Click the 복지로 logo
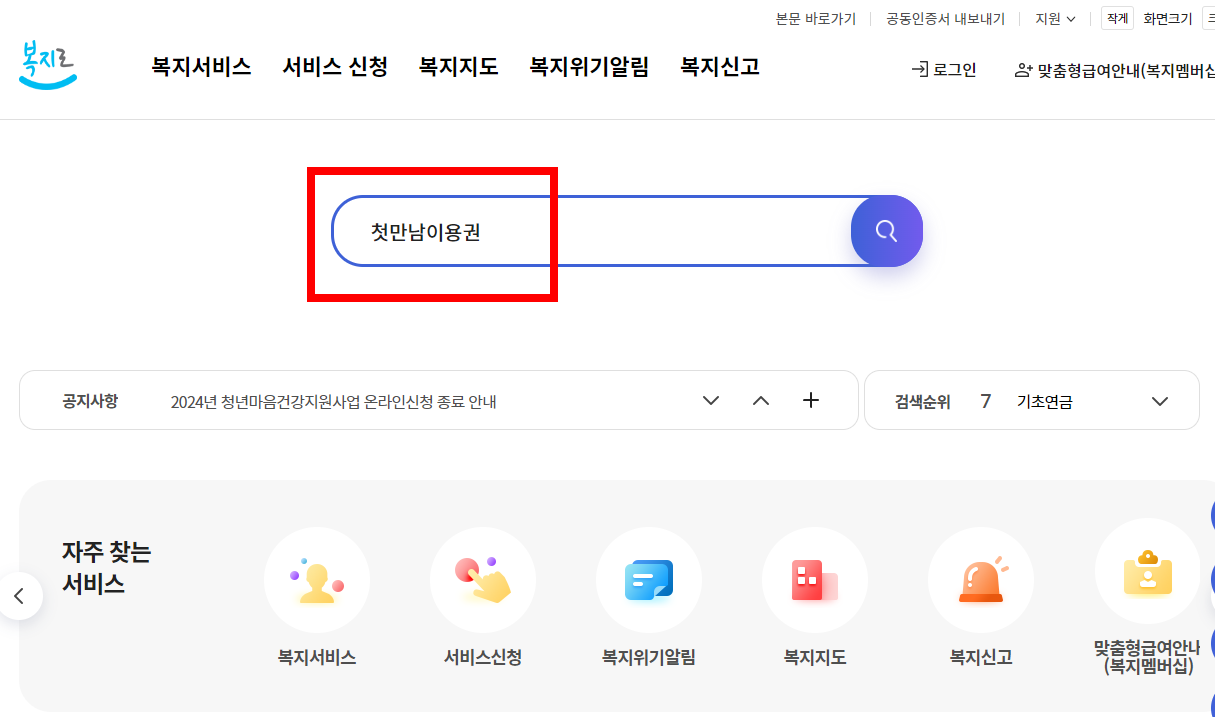The height and width of the screenshot is (717, 1215). click(48, 65)
